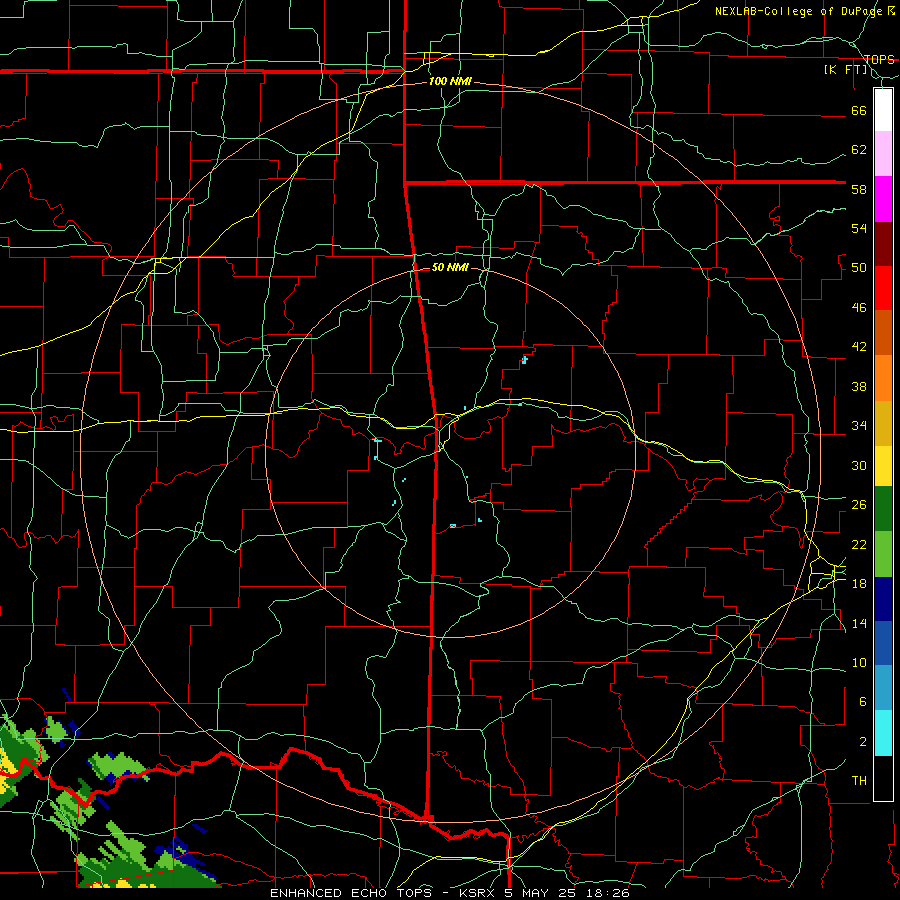The width and height of the screenshot is (900, 900).
Task: Click the bright yellow legend swatch
Action: (883, 466)
